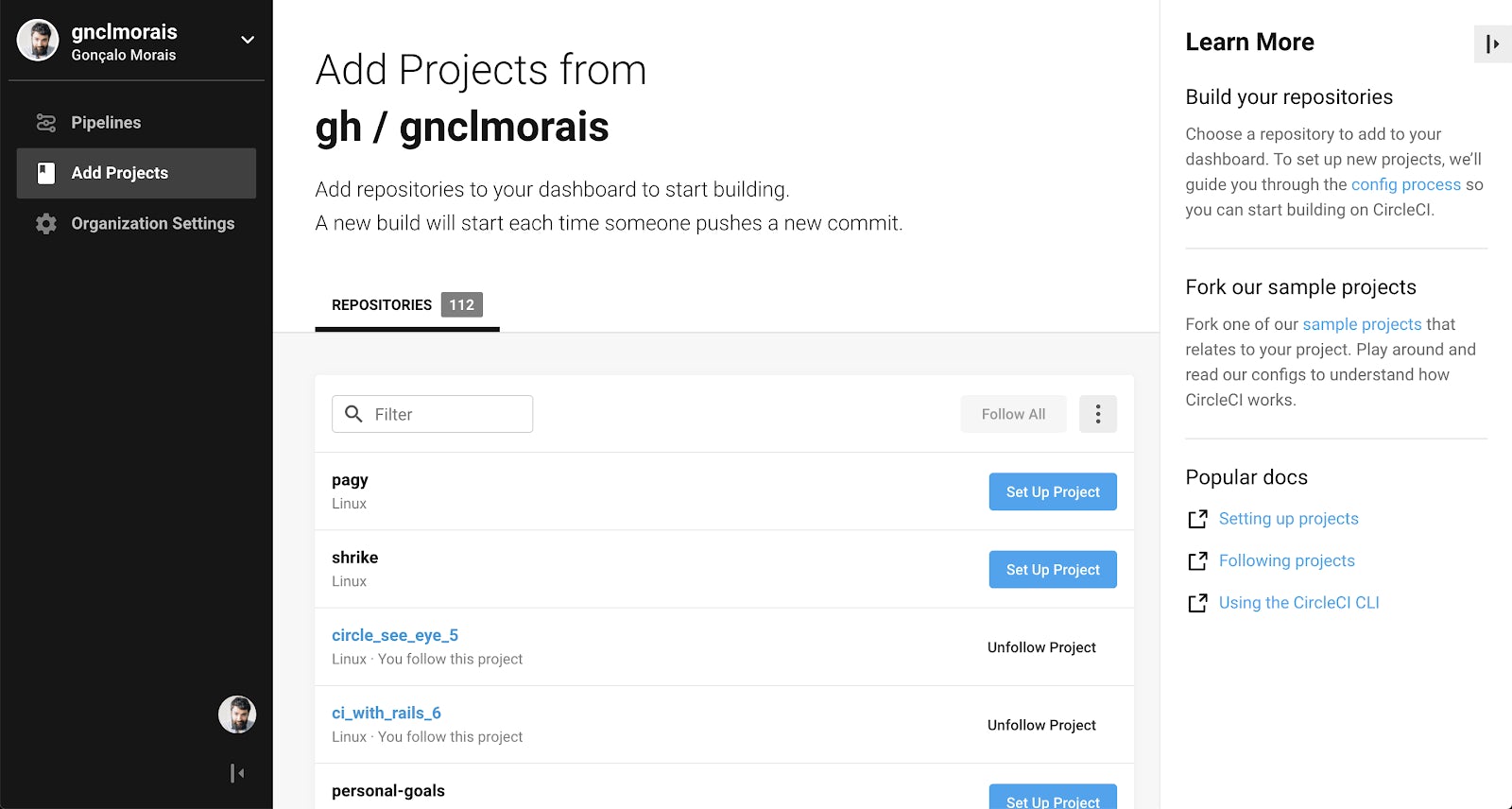This screenshot has height=809, width=1512.
Task: Click the external-link icon beside Setting up projects
Action: tap(1197, 518)
